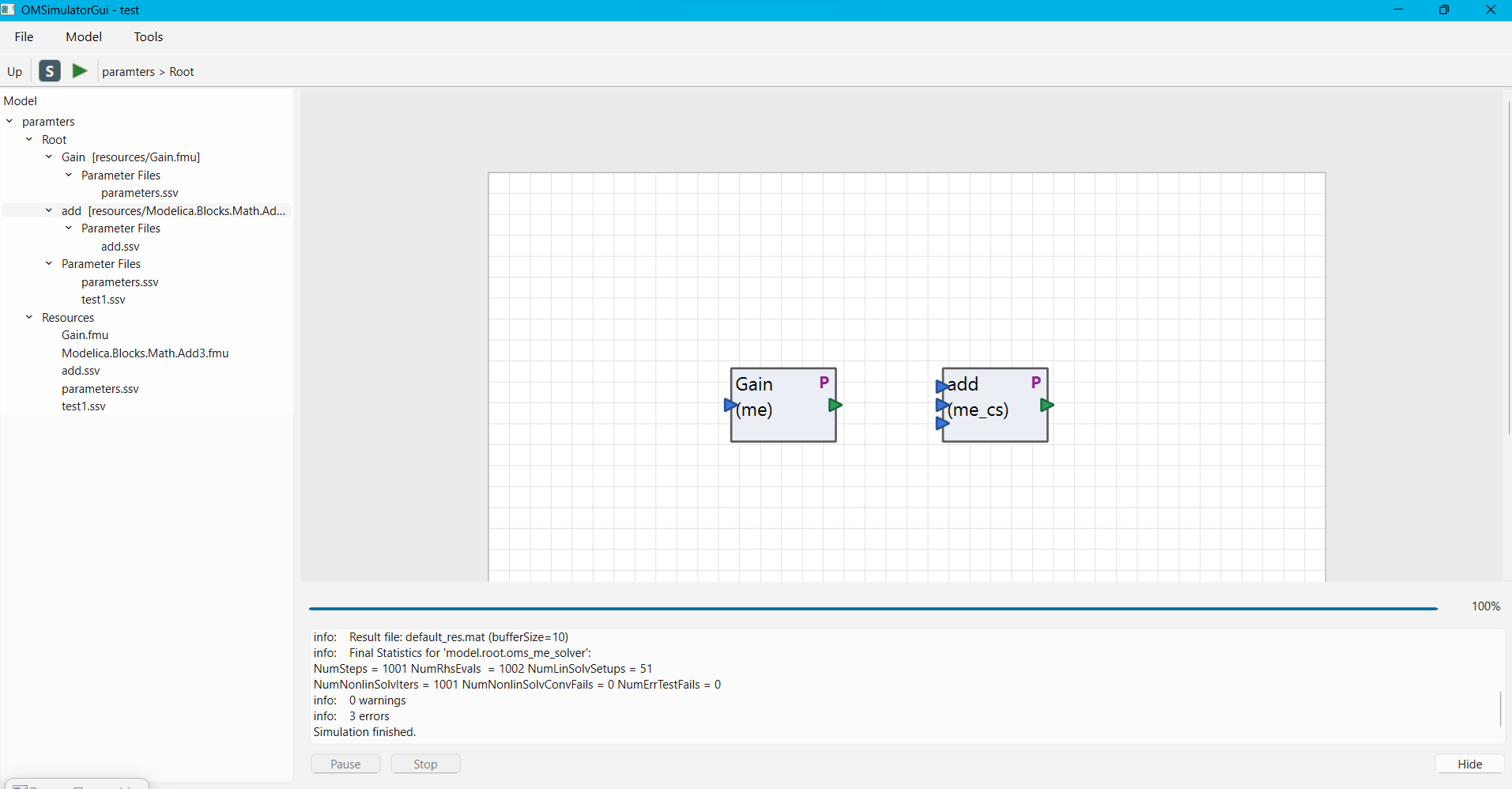1512x789 pixels.
Task: Click the P parameter icon on add block
Action: [1035, 383]
